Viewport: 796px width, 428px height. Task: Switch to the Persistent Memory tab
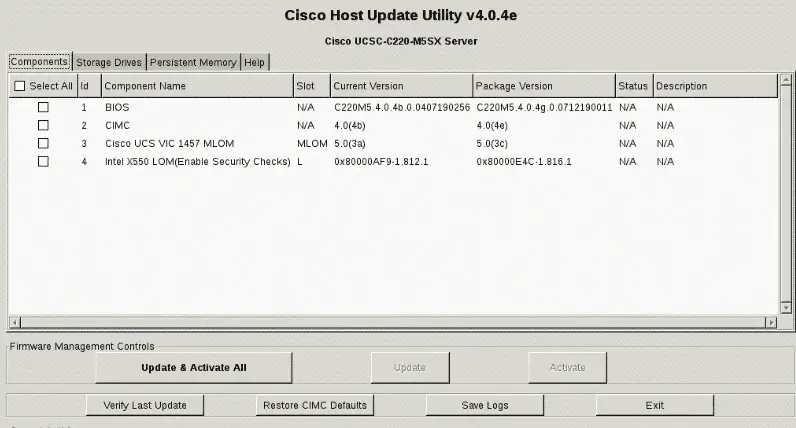pyautogui.click(x=193, y=62)
